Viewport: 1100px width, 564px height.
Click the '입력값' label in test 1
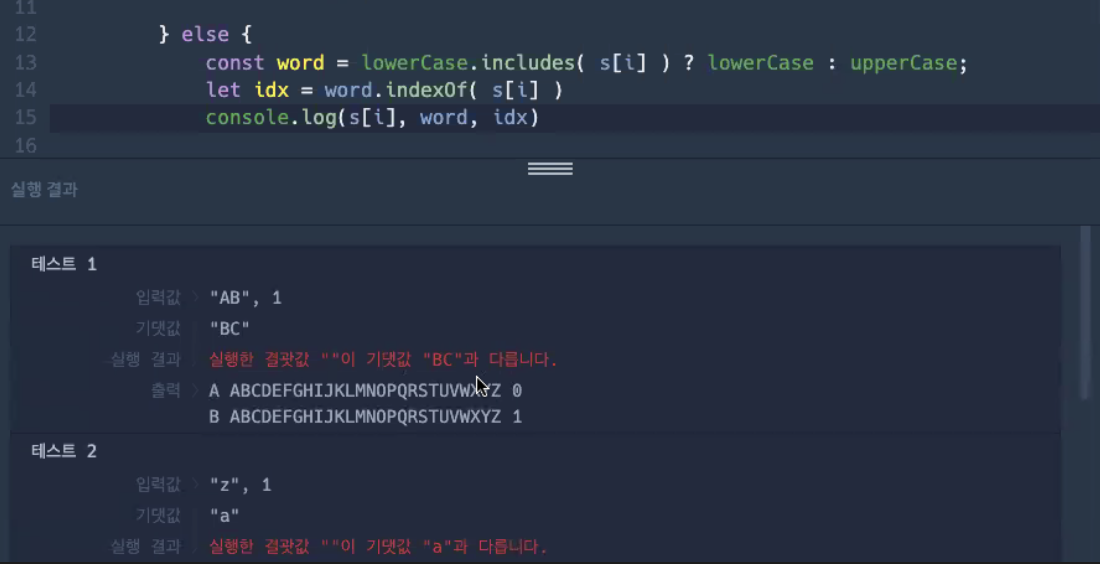[159, 298]
